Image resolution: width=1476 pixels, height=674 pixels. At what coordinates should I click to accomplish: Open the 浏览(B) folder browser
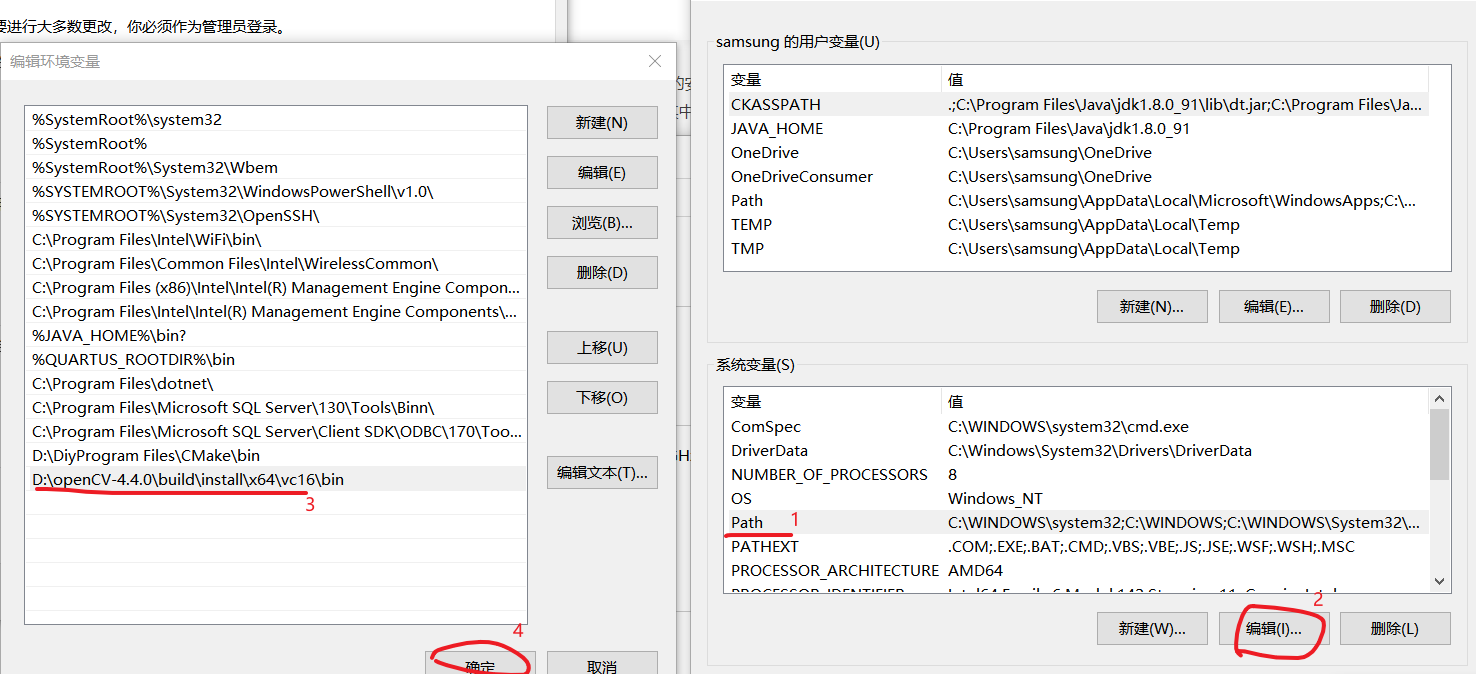coord(601,222)
